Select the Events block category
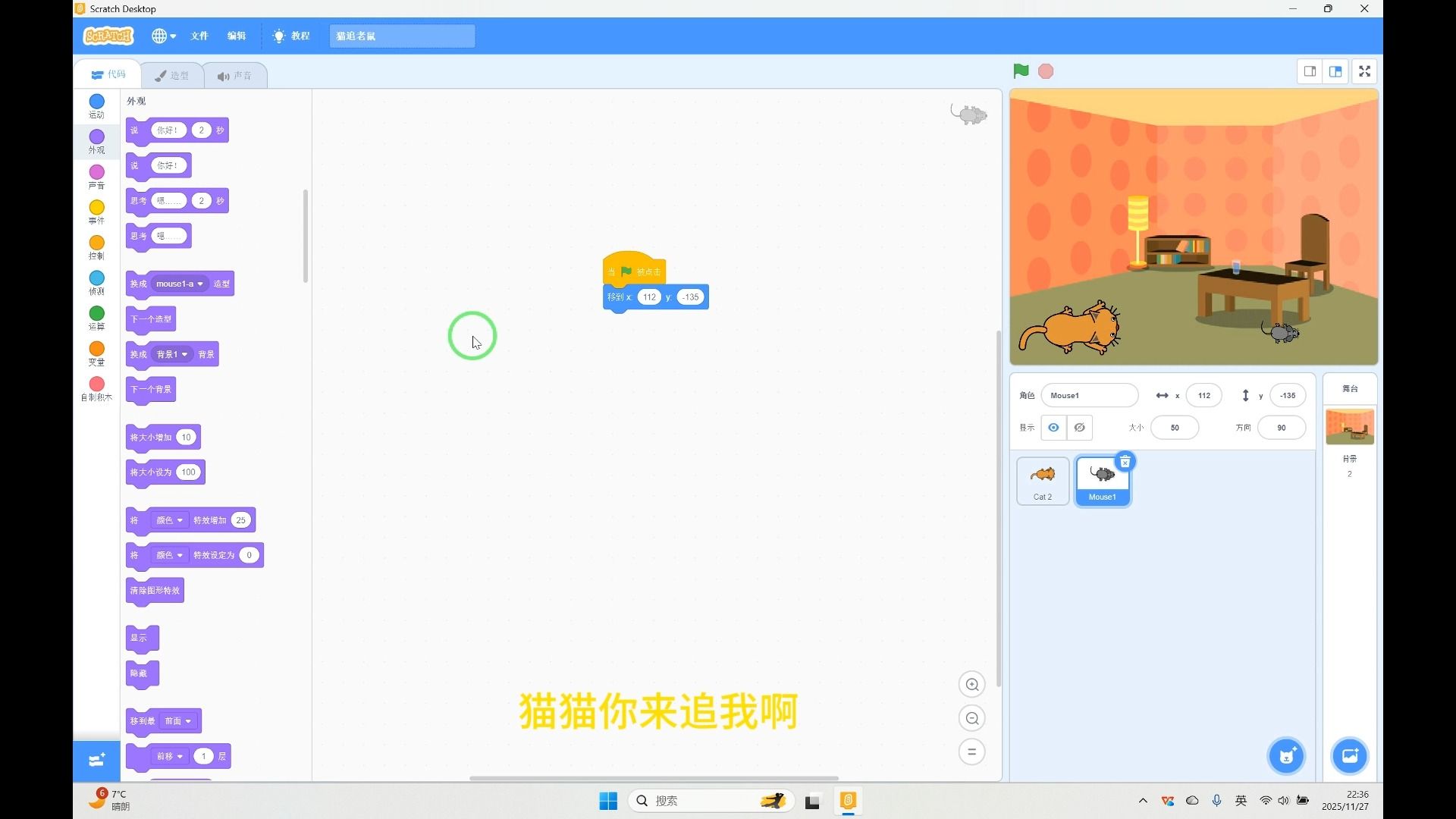1456x819 pixels. [x=96, y=212]
